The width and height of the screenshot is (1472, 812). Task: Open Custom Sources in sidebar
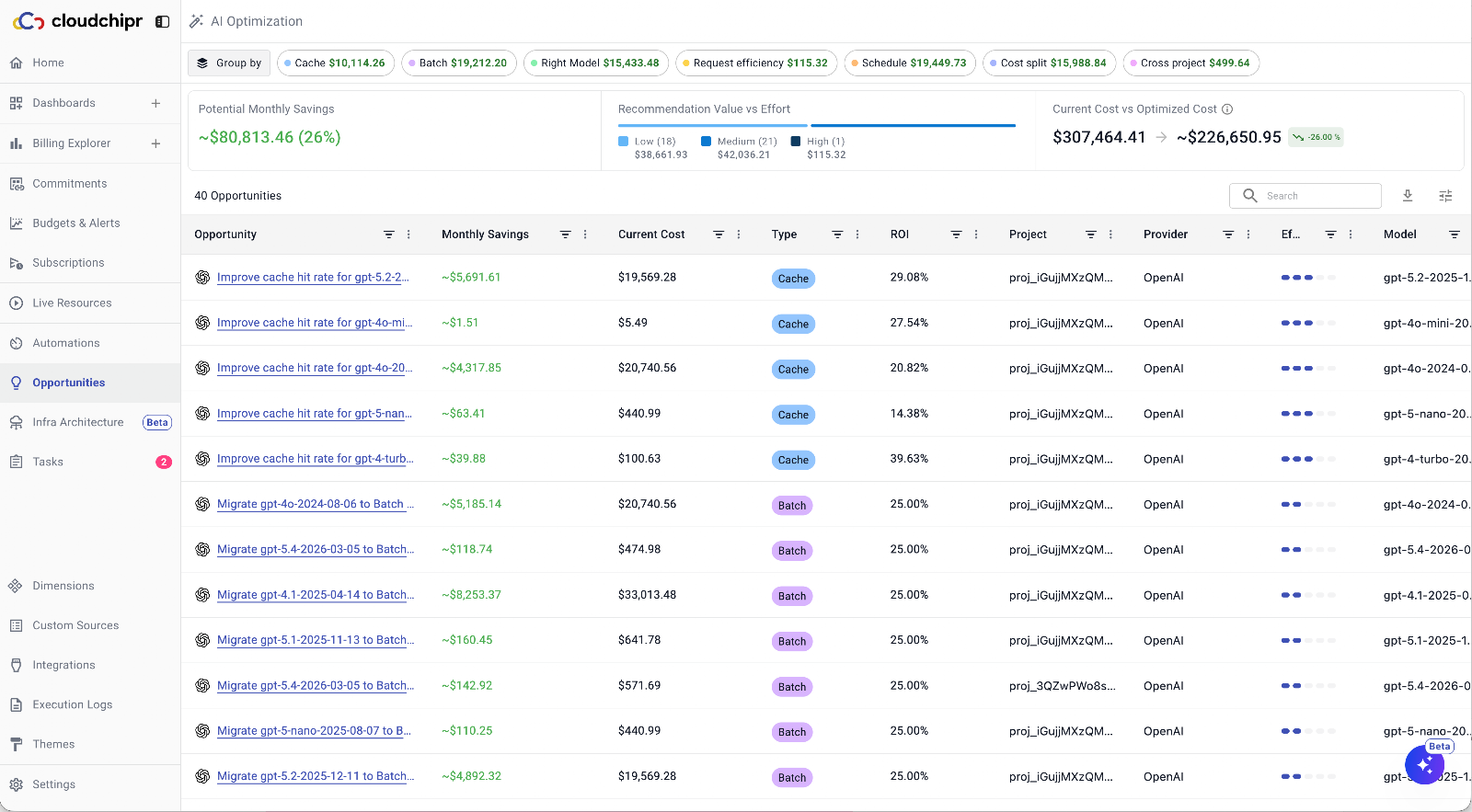[x=90, y=625]
